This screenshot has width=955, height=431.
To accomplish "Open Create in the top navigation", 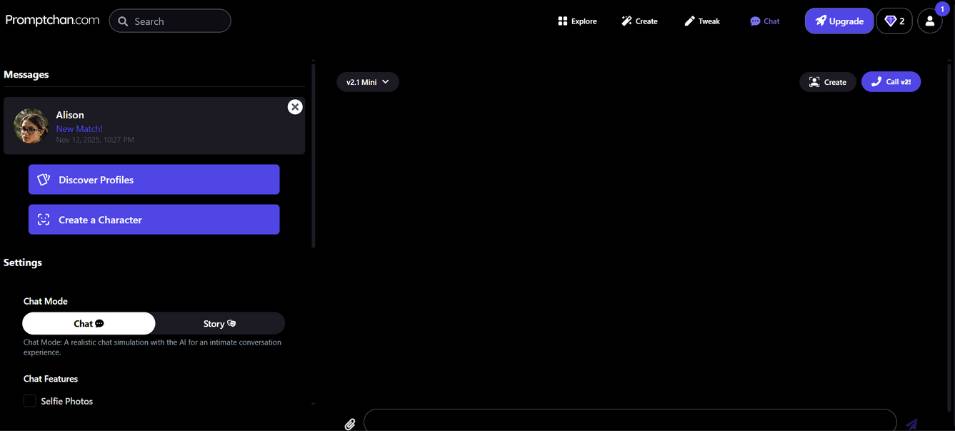I will point(639,21).
